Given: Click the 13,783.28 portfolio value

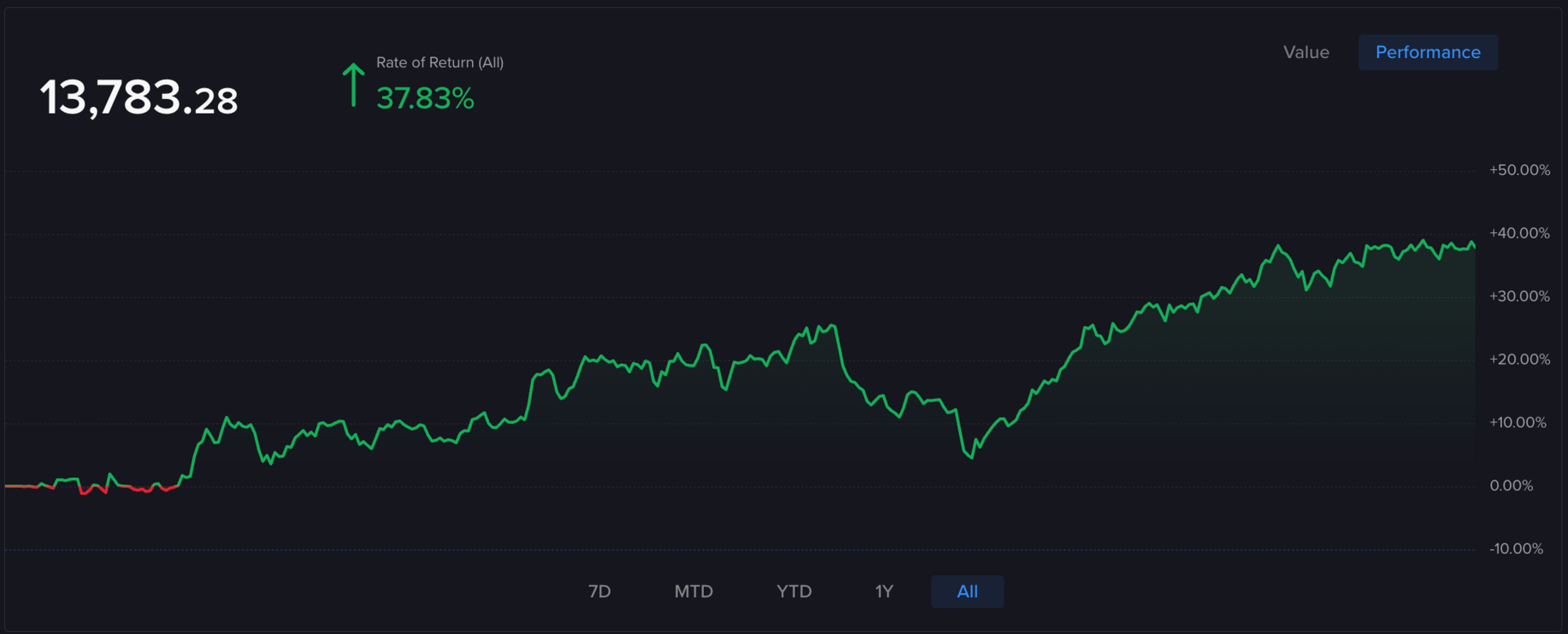Looking at the screenshot, I should click(139, 98).
